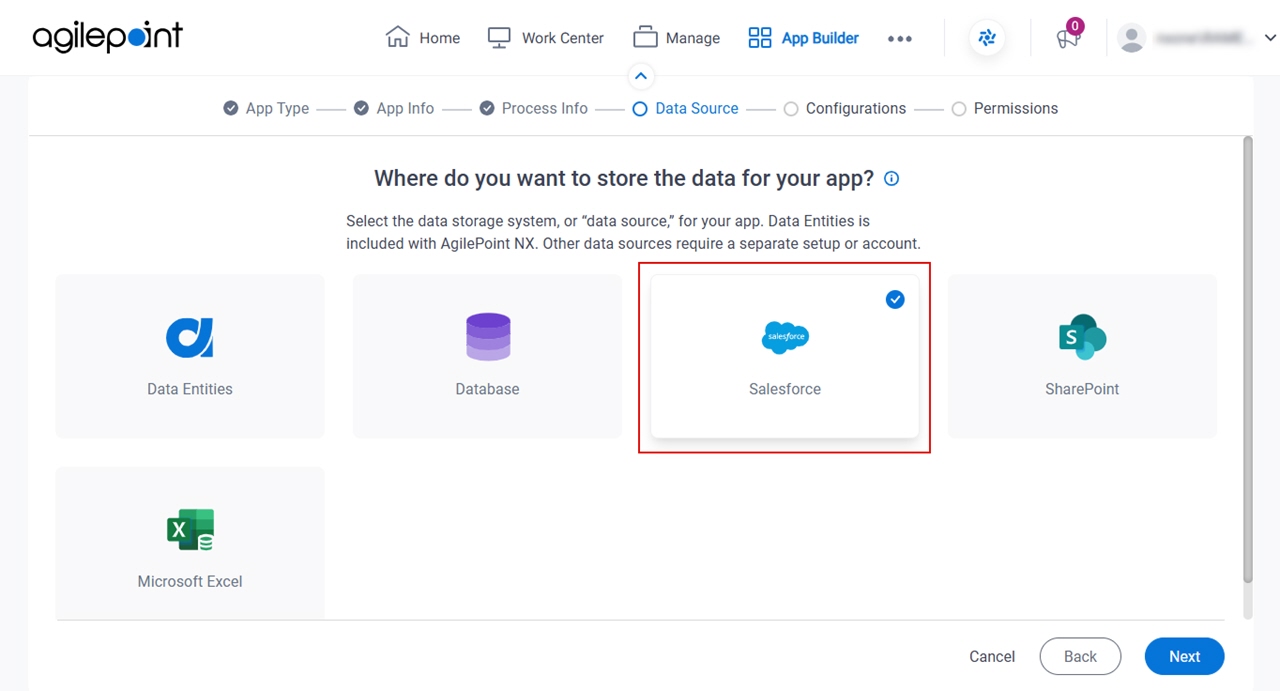The image size is (1280, 691).
Task: Choose the Database label
Action: pyautogui.click(x=488, y=389)
